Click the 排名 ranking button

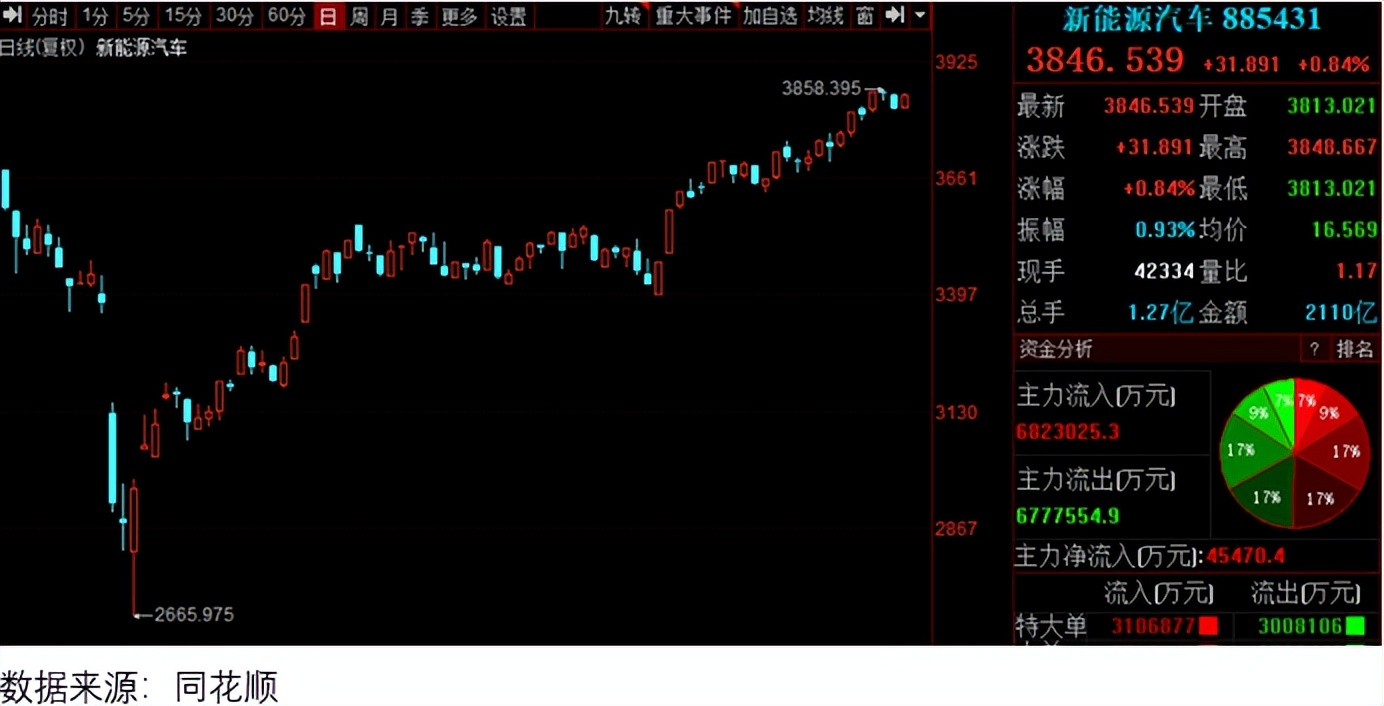(x=1355, y=349)
